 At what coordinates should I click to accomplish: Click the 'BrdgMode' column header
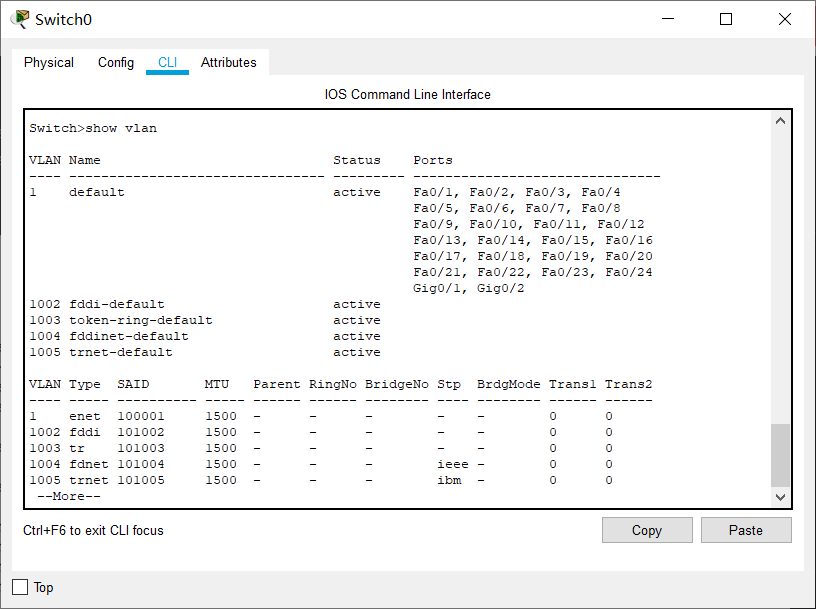point(508,384)
